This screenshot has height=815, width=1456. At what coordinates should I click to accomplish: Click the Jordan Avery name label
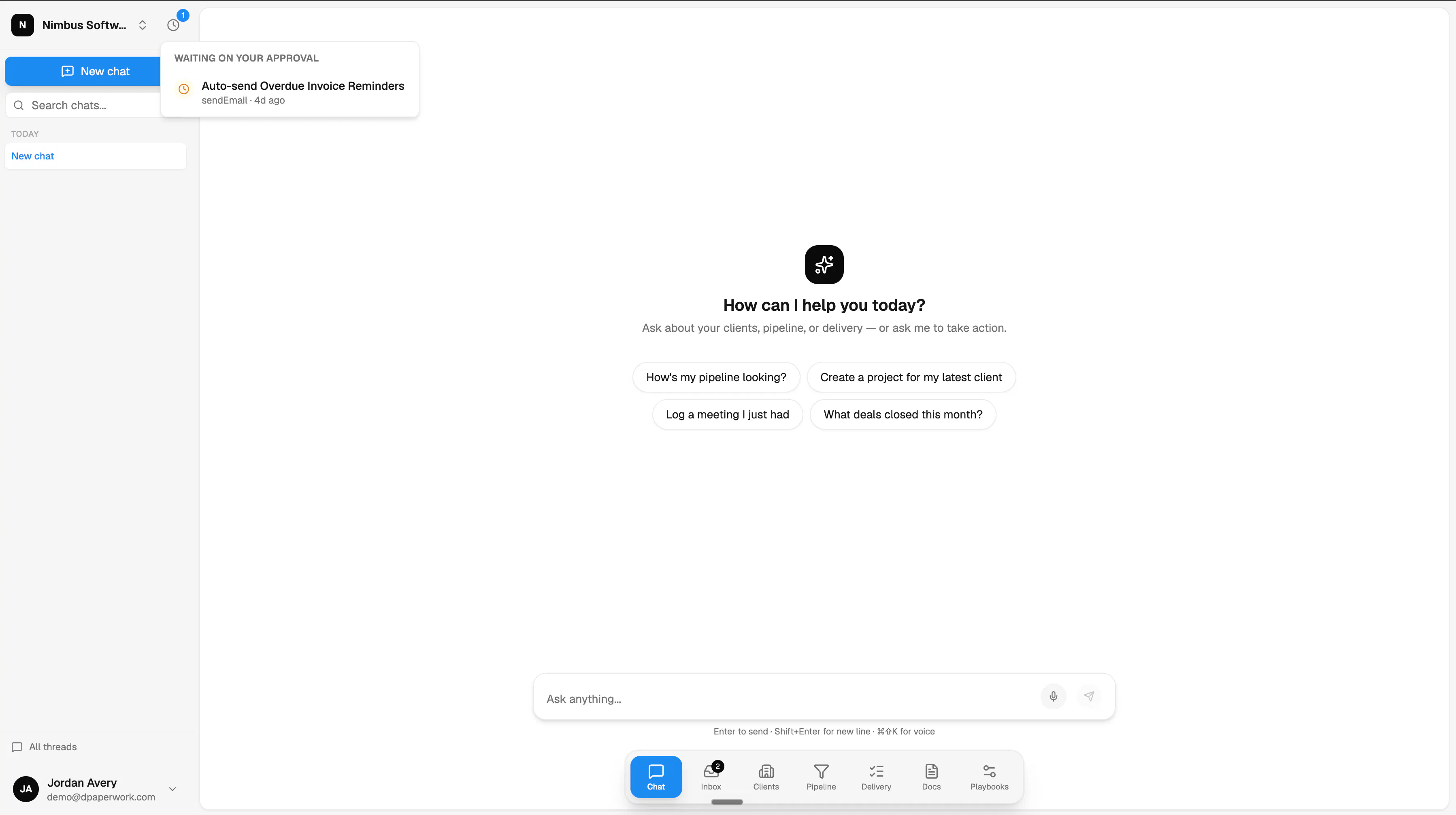click(x=82, y=783)
